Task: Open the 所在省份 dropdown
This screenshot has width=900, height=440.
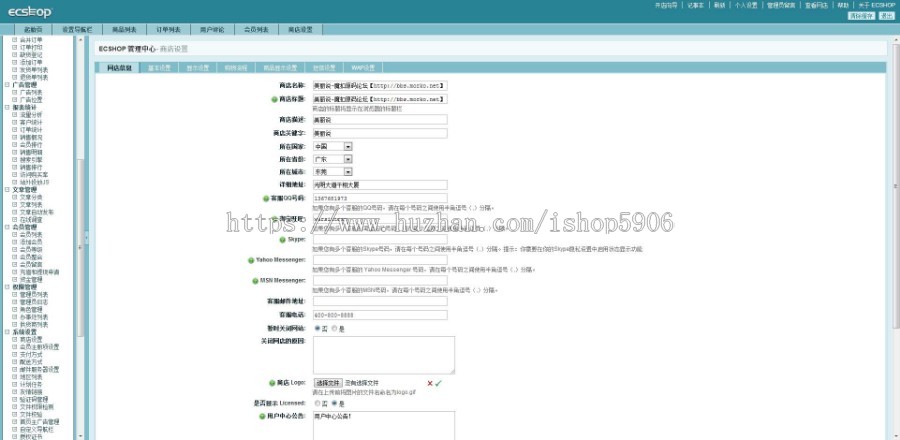Action: (x=333, y=159)
